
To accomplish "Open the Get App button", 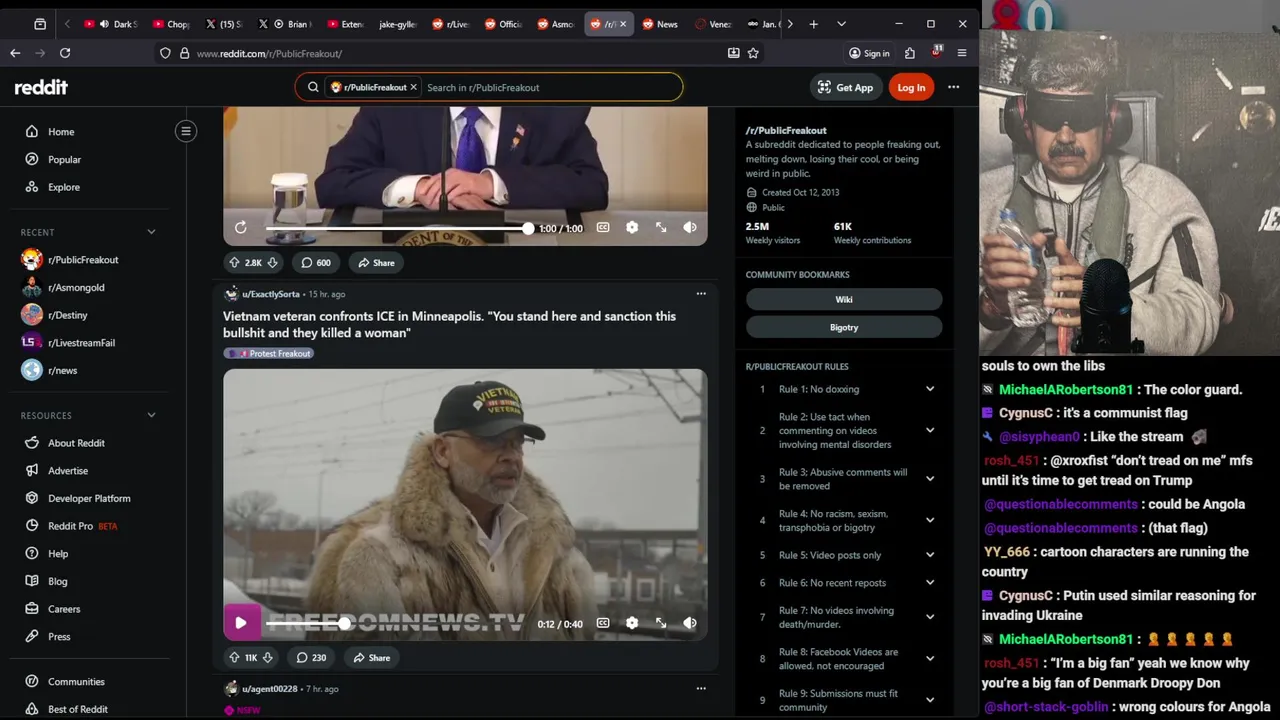I will point(845,87).
